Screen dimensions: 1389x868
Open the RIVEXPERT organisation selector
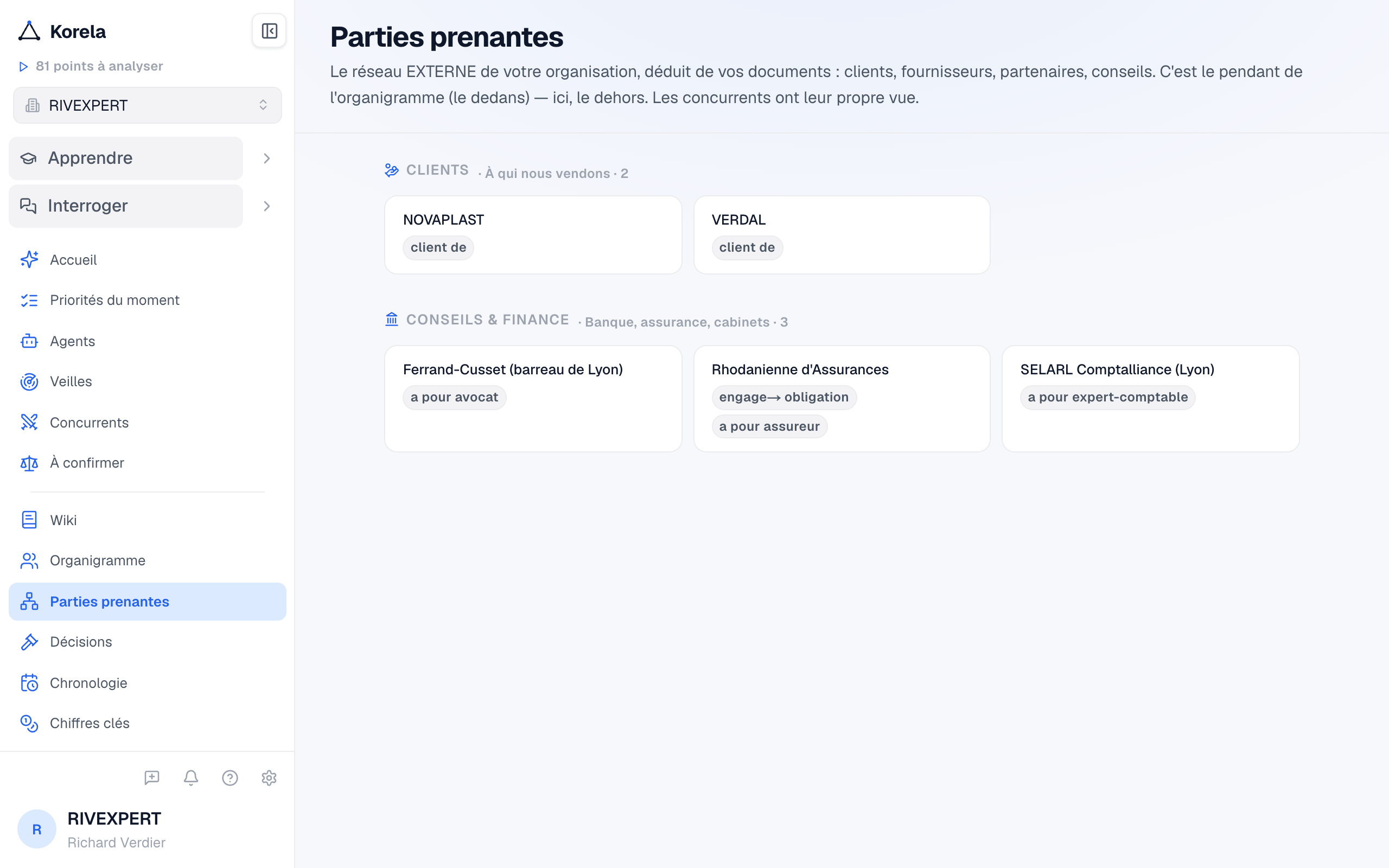tap(148, 105)
